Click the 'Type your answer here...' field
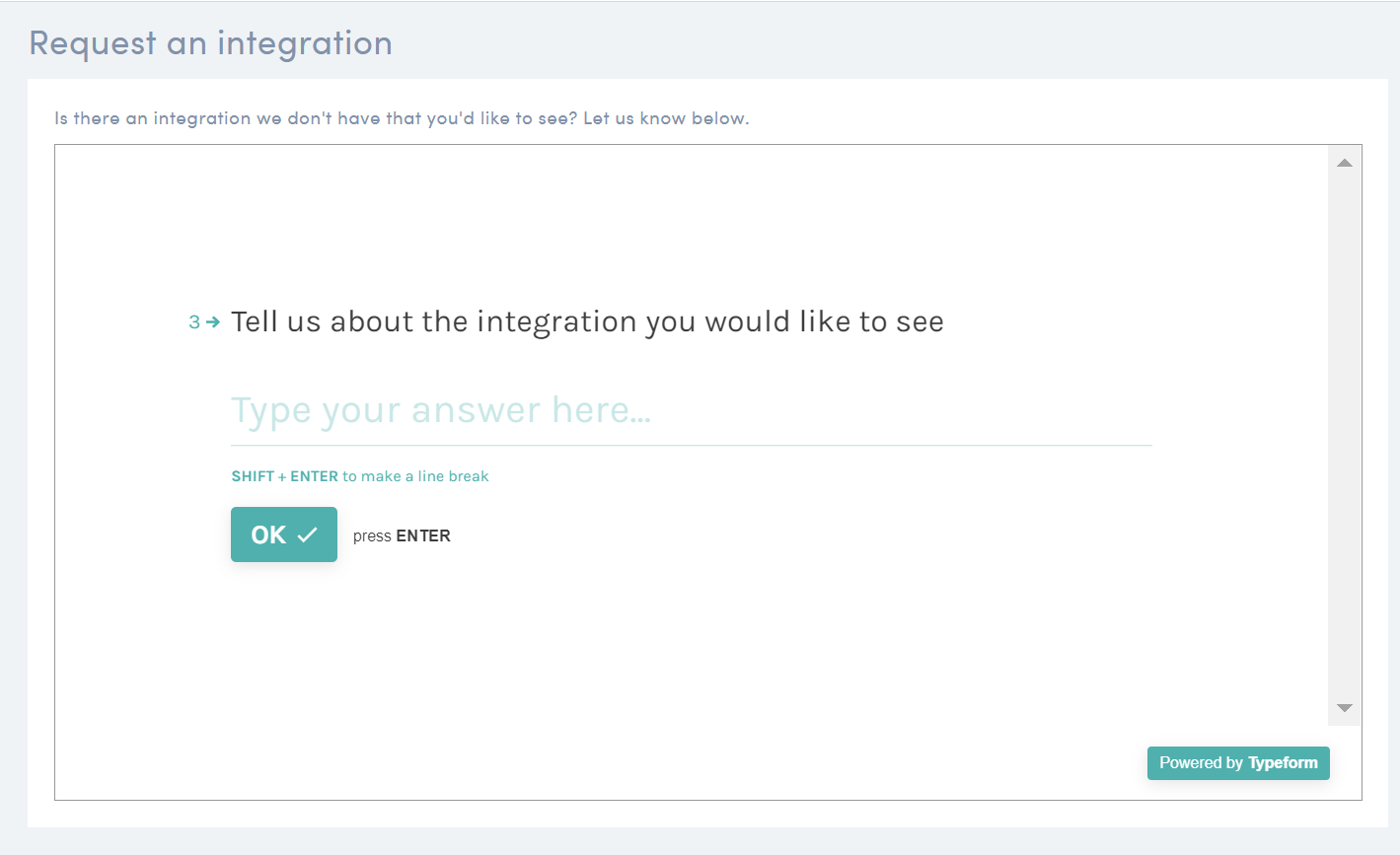This screenshot has height=855, width=1400. click(691, 410)
